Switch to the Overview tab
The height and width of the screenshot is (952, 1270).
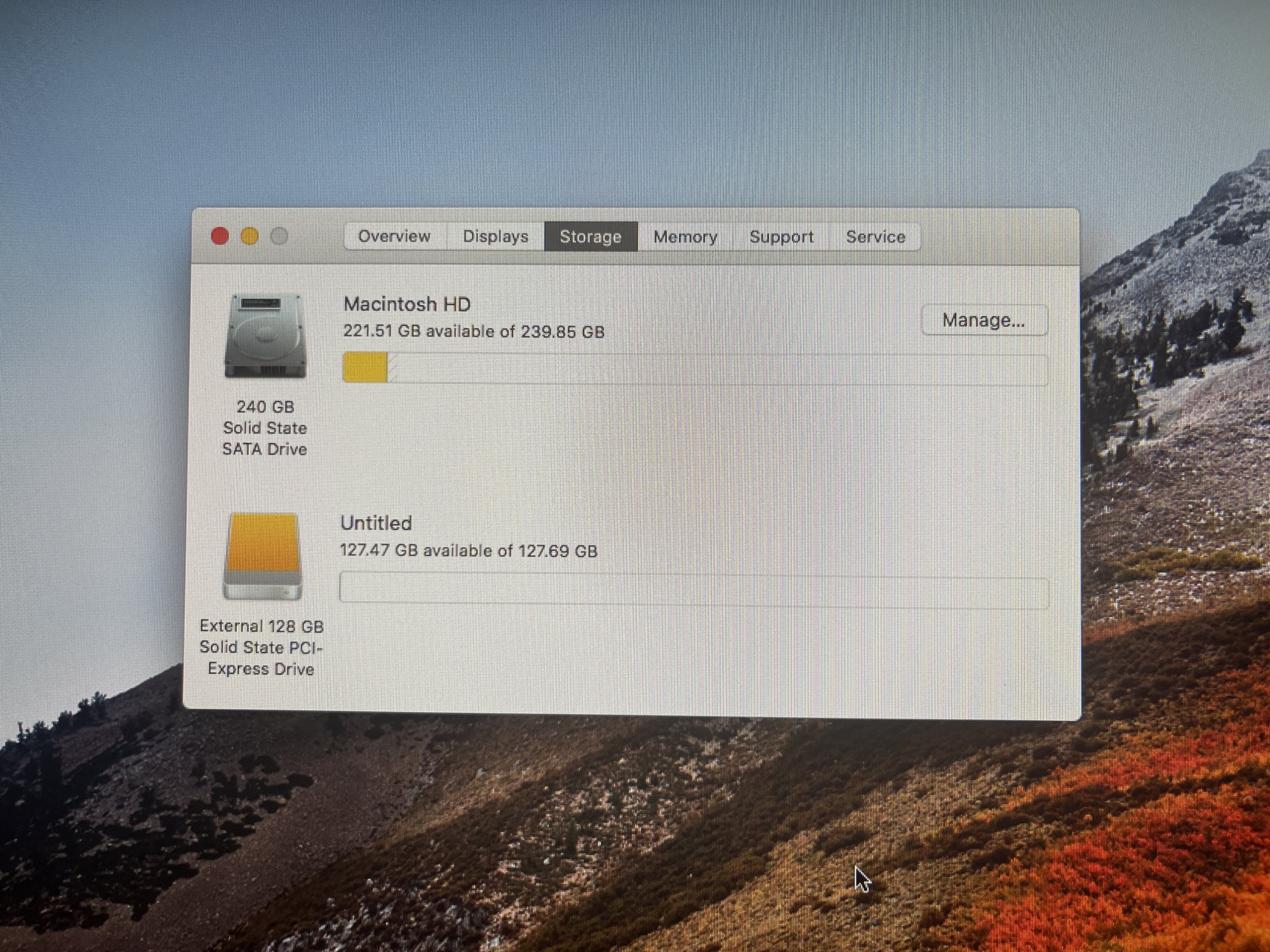coord(394,237)
